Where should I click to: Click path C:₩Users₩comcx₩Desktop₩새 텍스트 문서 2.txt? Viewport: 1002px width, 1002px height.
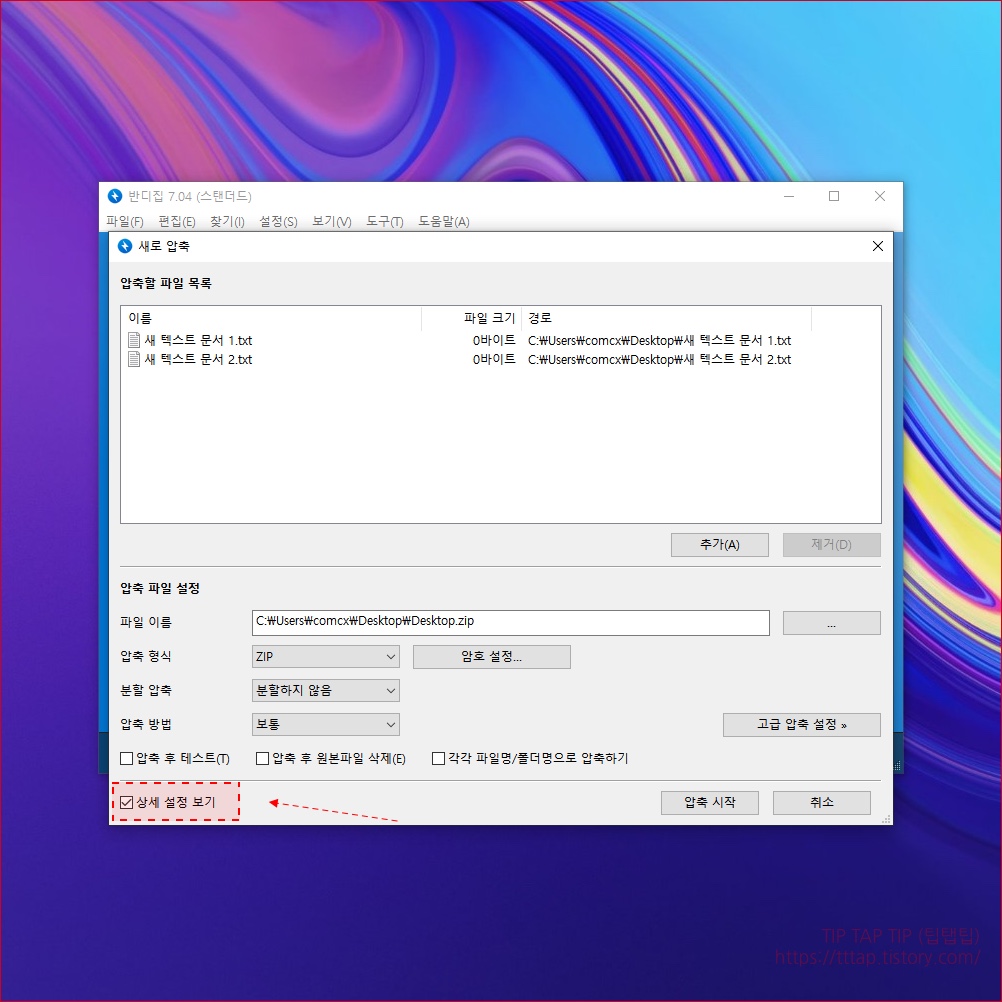[659, 360]
